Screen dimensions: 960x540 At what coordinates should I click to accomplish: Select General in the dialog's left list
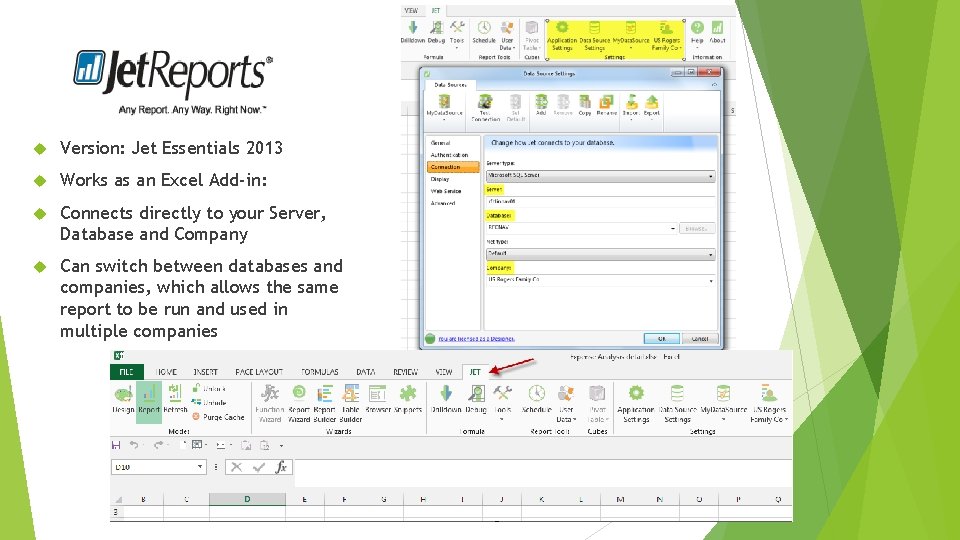(x=440, y=143)
